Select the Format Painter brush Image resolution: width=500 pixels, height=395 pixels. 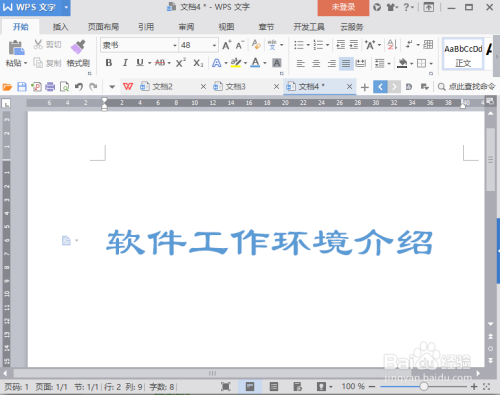78,47
